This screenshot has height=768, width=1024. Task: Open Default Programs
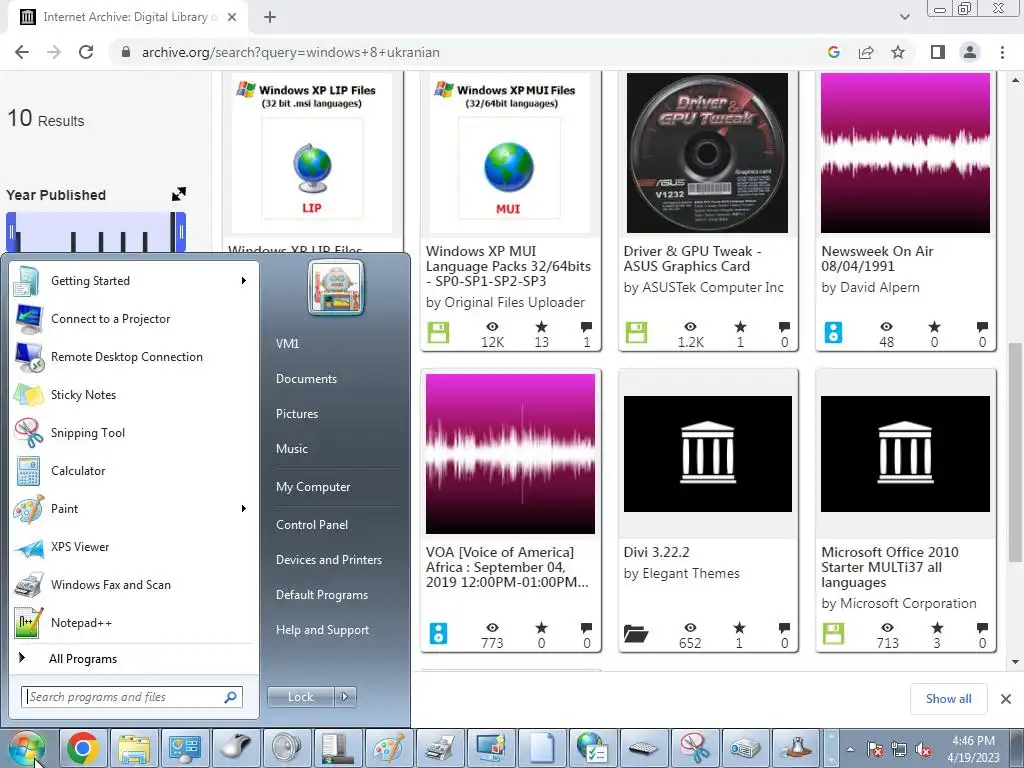pos(321,595)
